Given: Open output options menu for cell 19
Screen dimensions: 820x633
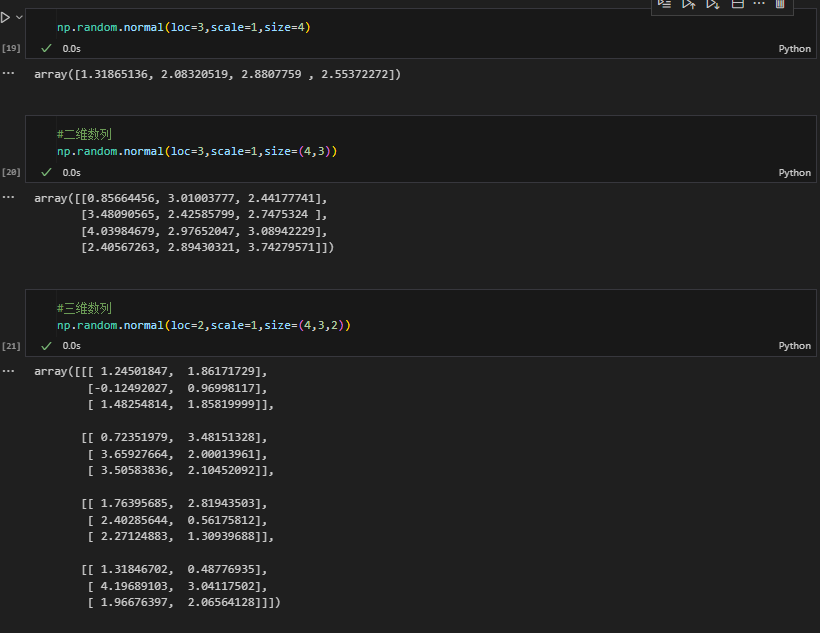Looking at the screenshot, I should 8,73.
